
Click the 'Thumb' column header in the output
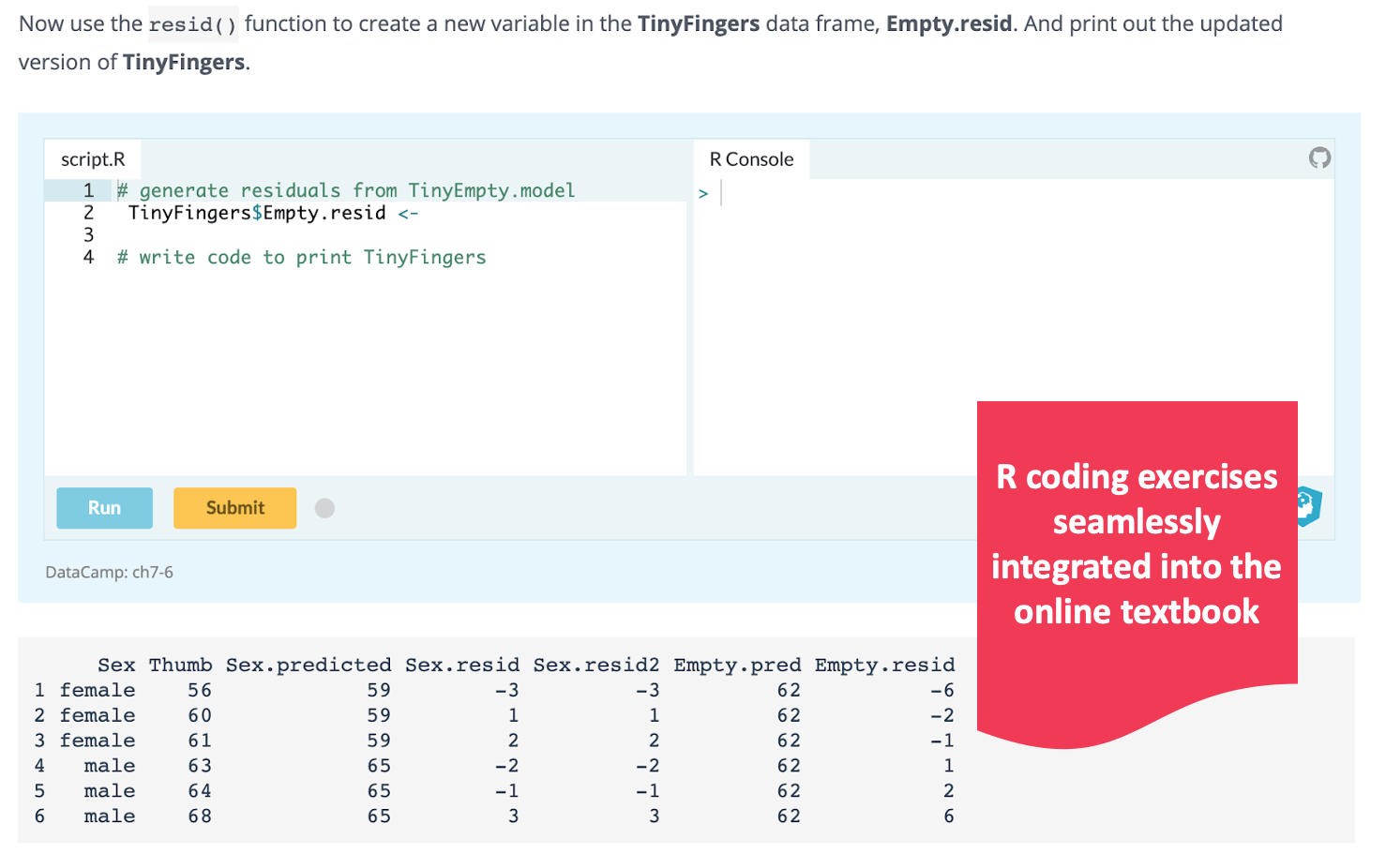[180, 665]
